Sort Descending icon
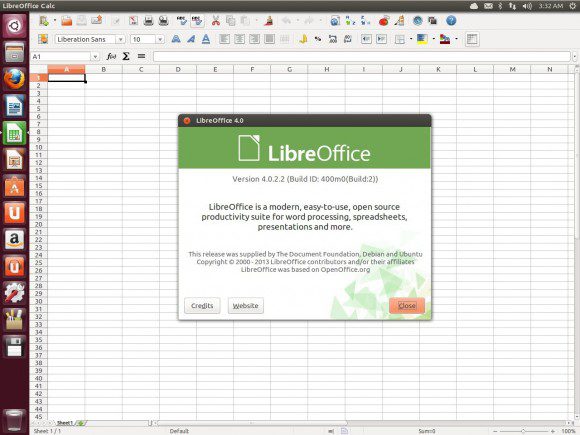The width and height of the screenshot is (580, 435). point(365,21)
